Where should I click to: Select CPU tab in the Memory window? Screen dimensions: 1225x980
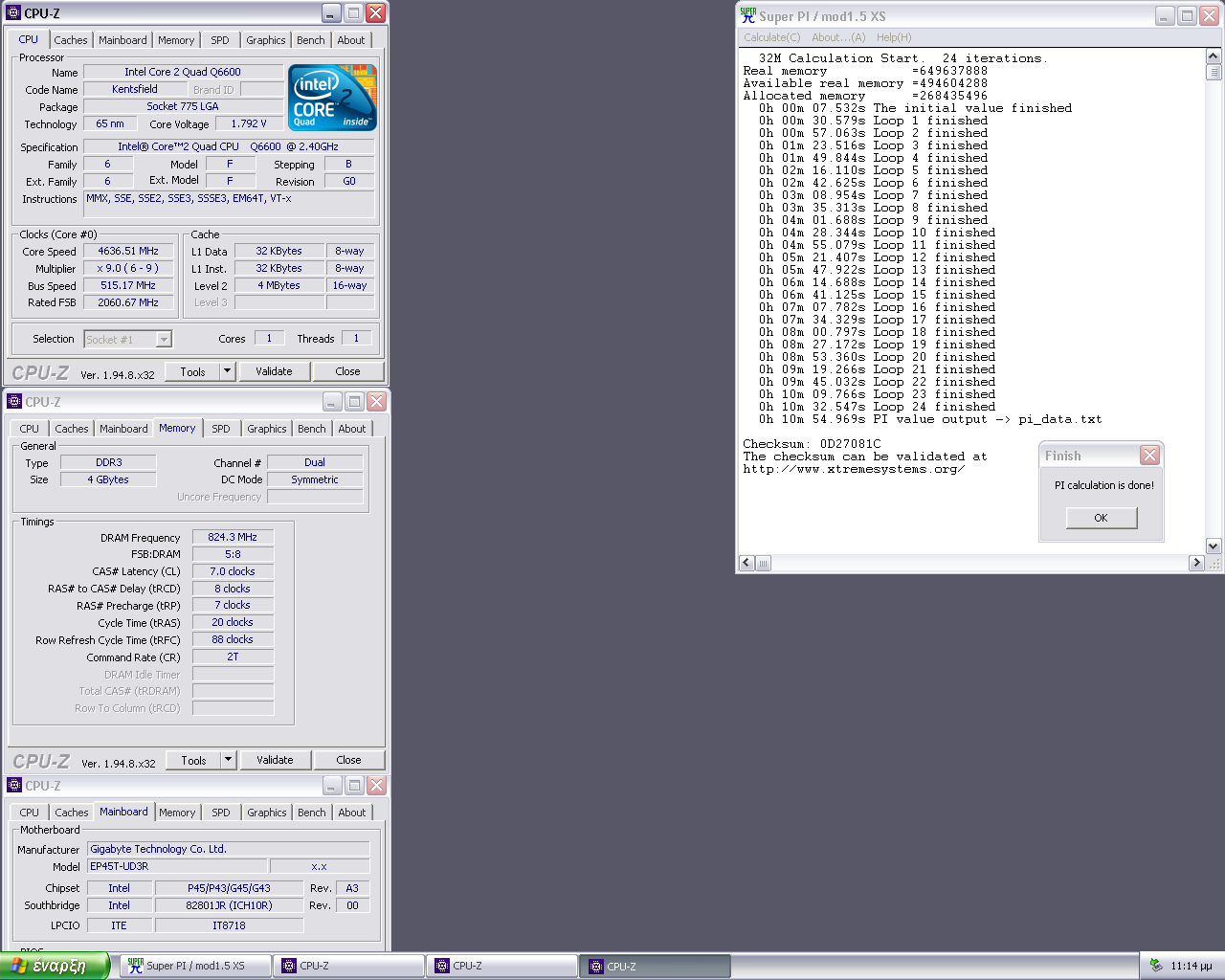[30, 429]
